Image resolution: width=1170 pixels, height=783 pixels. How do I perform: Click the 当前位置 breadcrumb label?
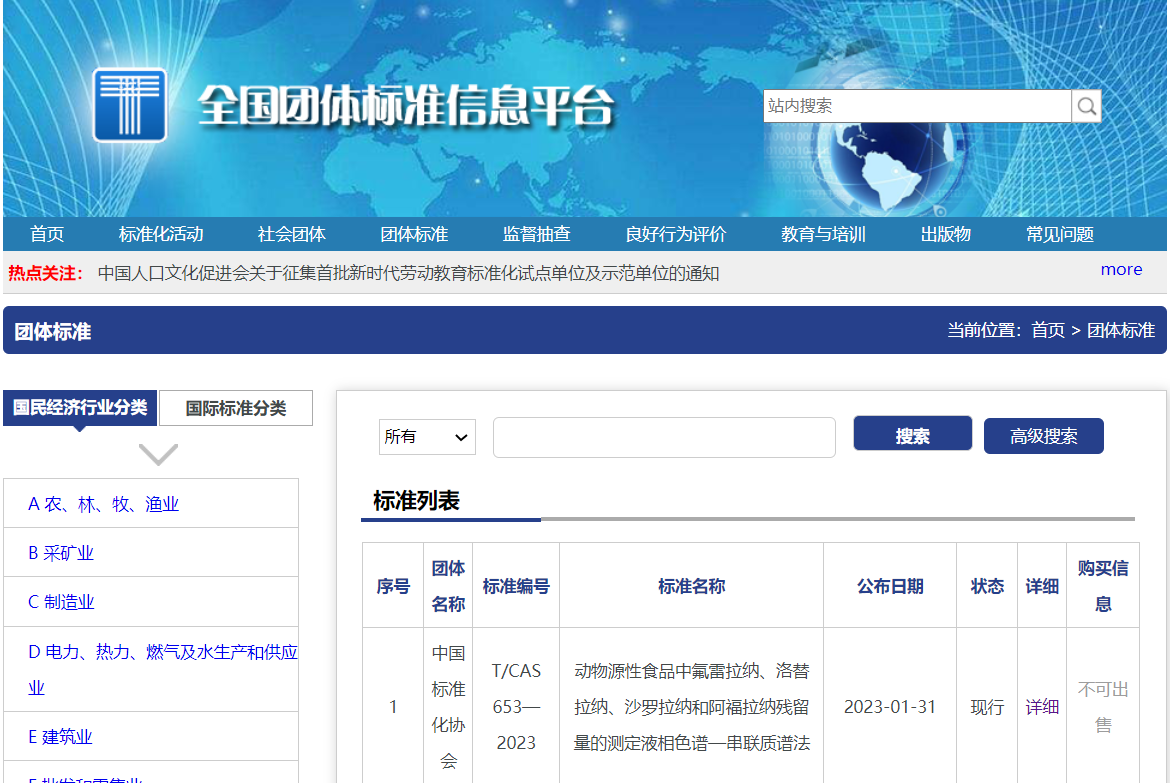click(984, 330)
